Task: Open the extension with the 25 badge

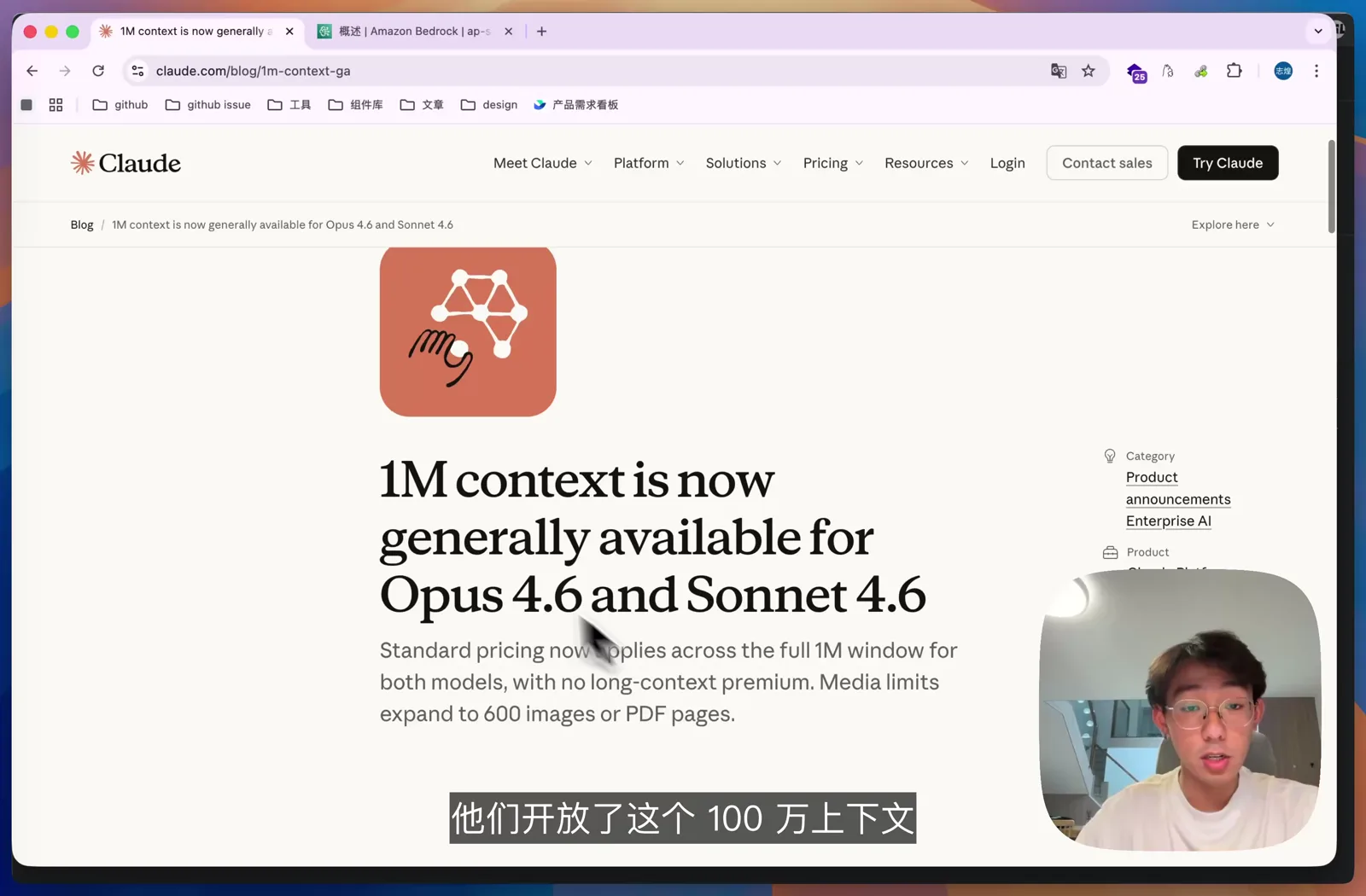Action: tap(1136, 73)
